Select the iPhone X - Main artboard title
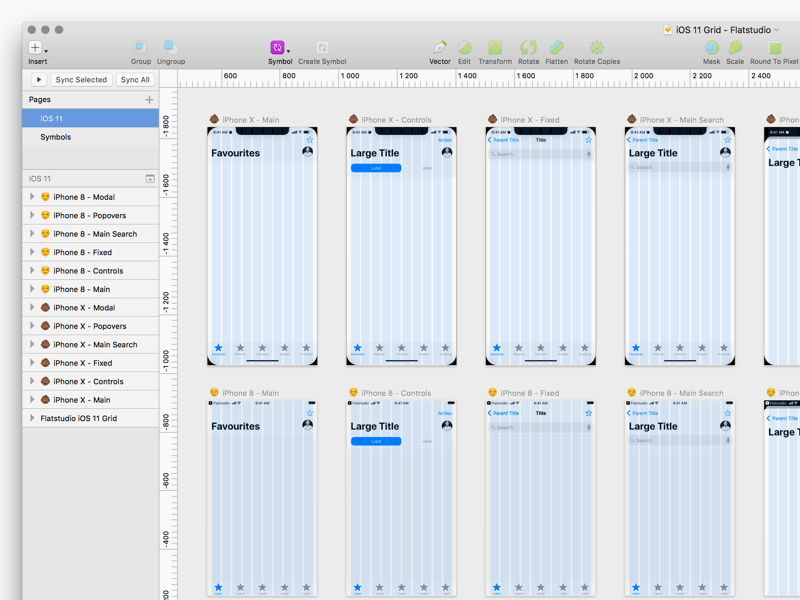 point(250,120)
